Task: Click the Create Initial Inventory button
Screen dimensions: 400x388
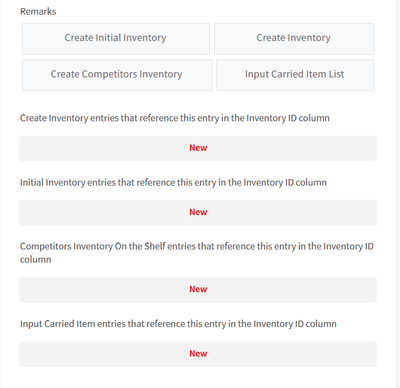Action: tap(116, 39)
